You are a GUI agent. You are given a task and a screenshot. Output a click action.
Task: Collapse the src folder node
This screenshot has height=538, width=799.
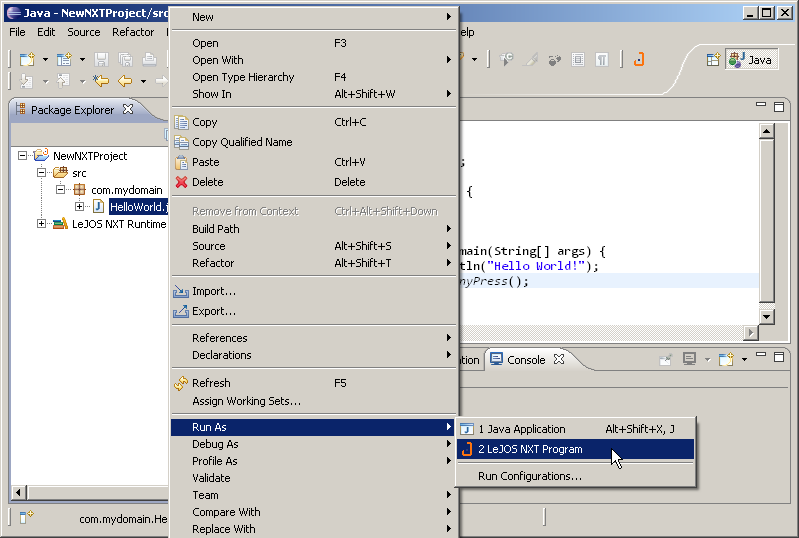41,173
